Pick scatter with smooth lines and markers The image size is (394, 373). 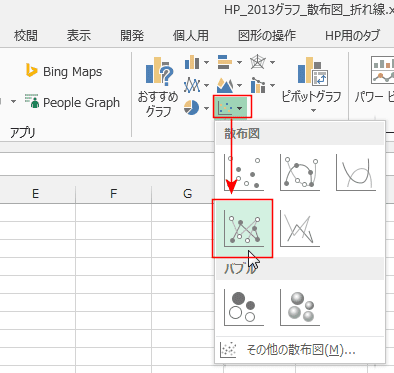pos(300,173)
